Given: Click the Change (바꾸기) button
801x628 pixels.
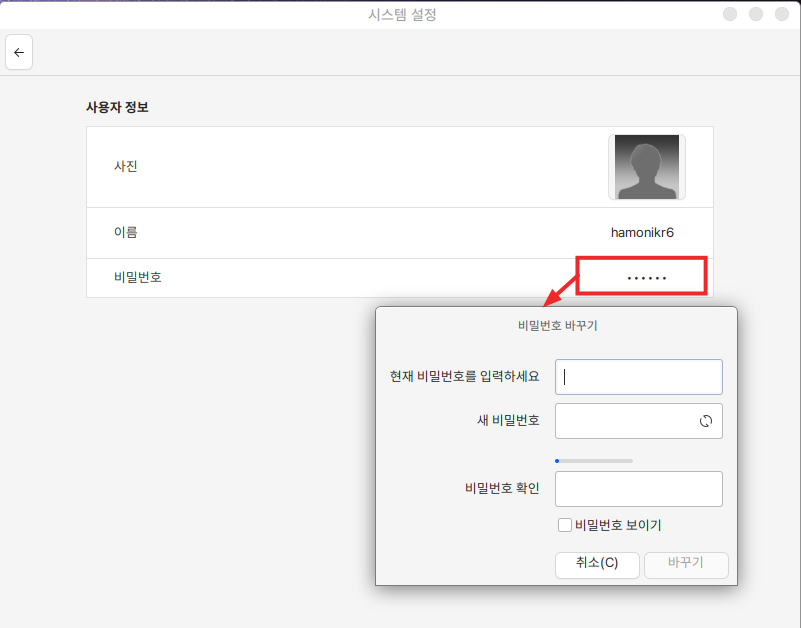Looking at the screenshot, I should [x=686, y=563].
